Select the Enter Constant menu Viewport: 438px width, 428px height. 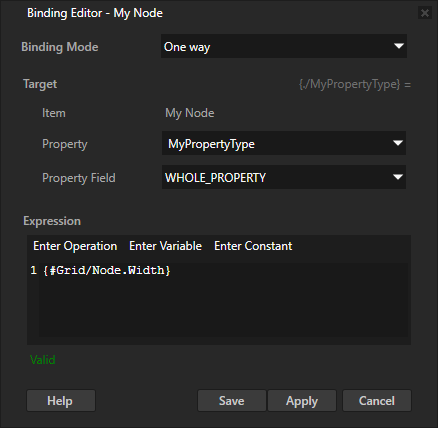coord(253,246)
